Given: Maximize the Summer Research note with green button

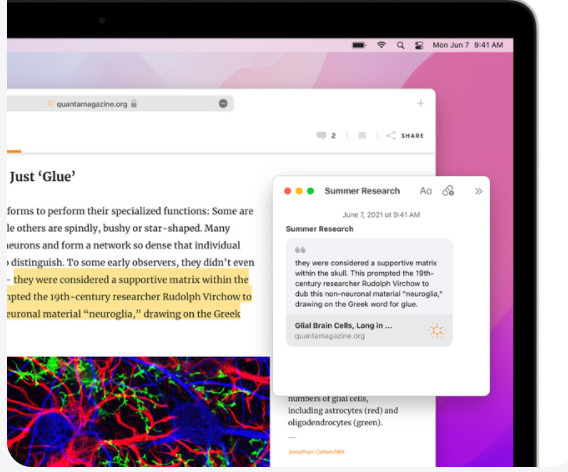Looking at the screenshot, I should point(310,191).
